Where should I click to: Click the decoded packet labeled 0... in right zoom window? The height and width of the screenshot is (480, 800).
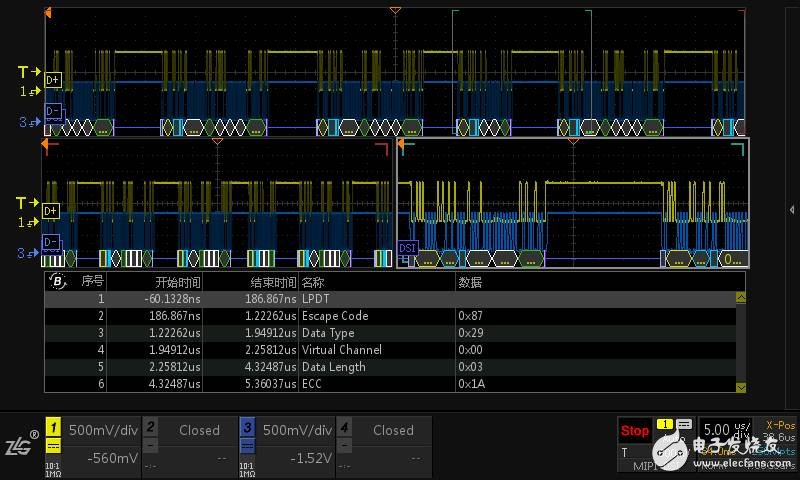733,259
